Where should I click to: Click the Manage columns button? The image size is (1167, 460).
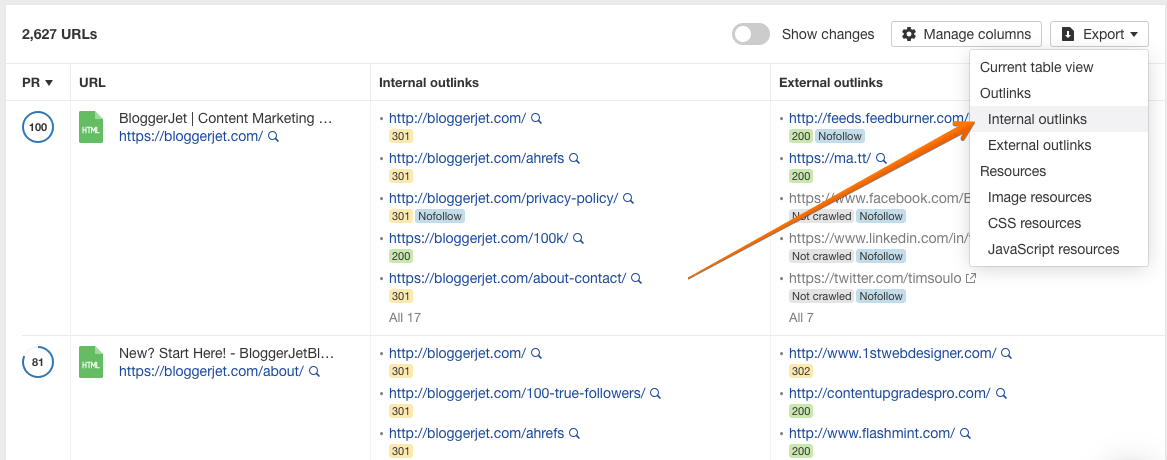tap(966, 34)
